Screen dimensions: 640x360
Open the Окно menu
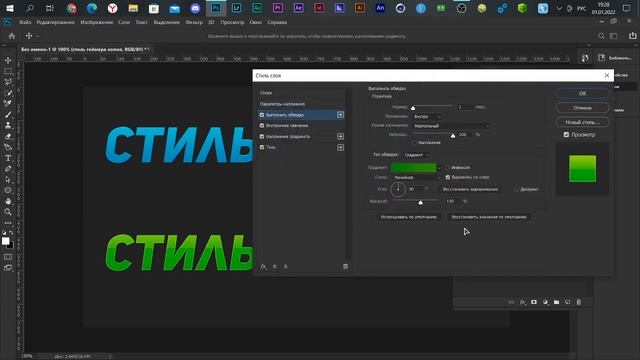[256, 22]
